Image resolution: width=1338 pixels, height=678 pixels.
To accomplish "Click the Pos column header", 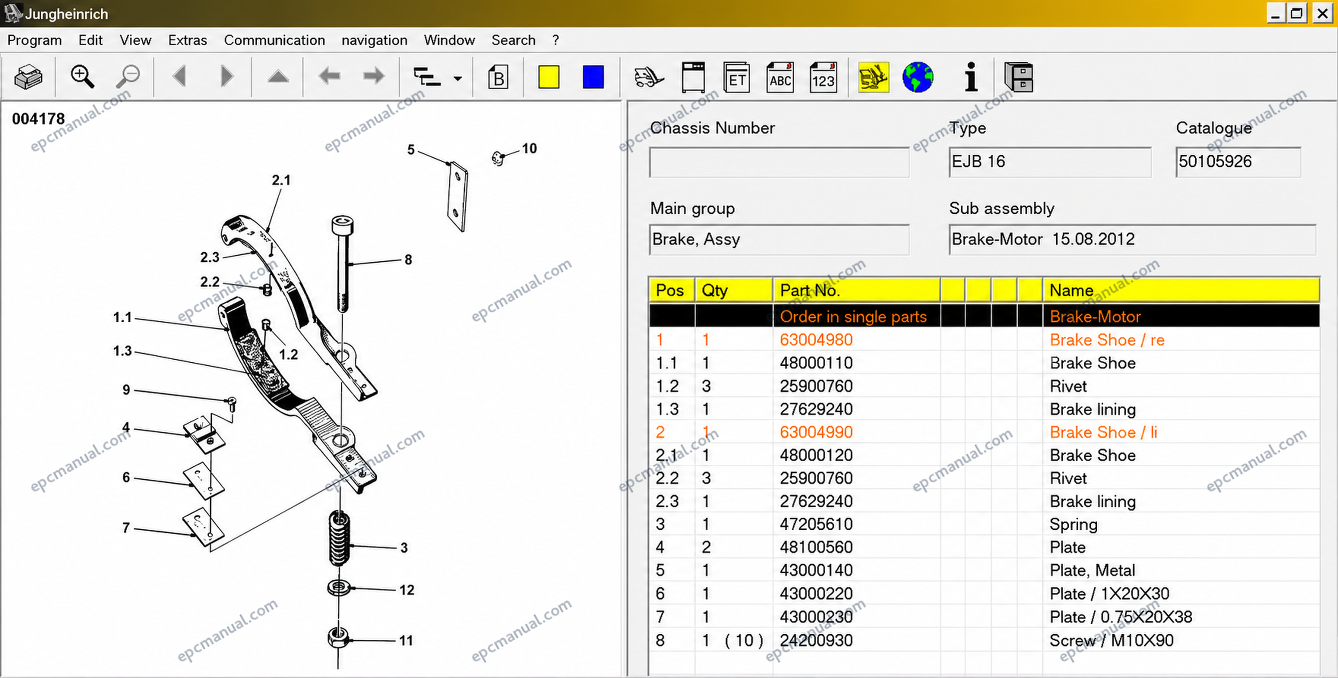I will (671, 291).
